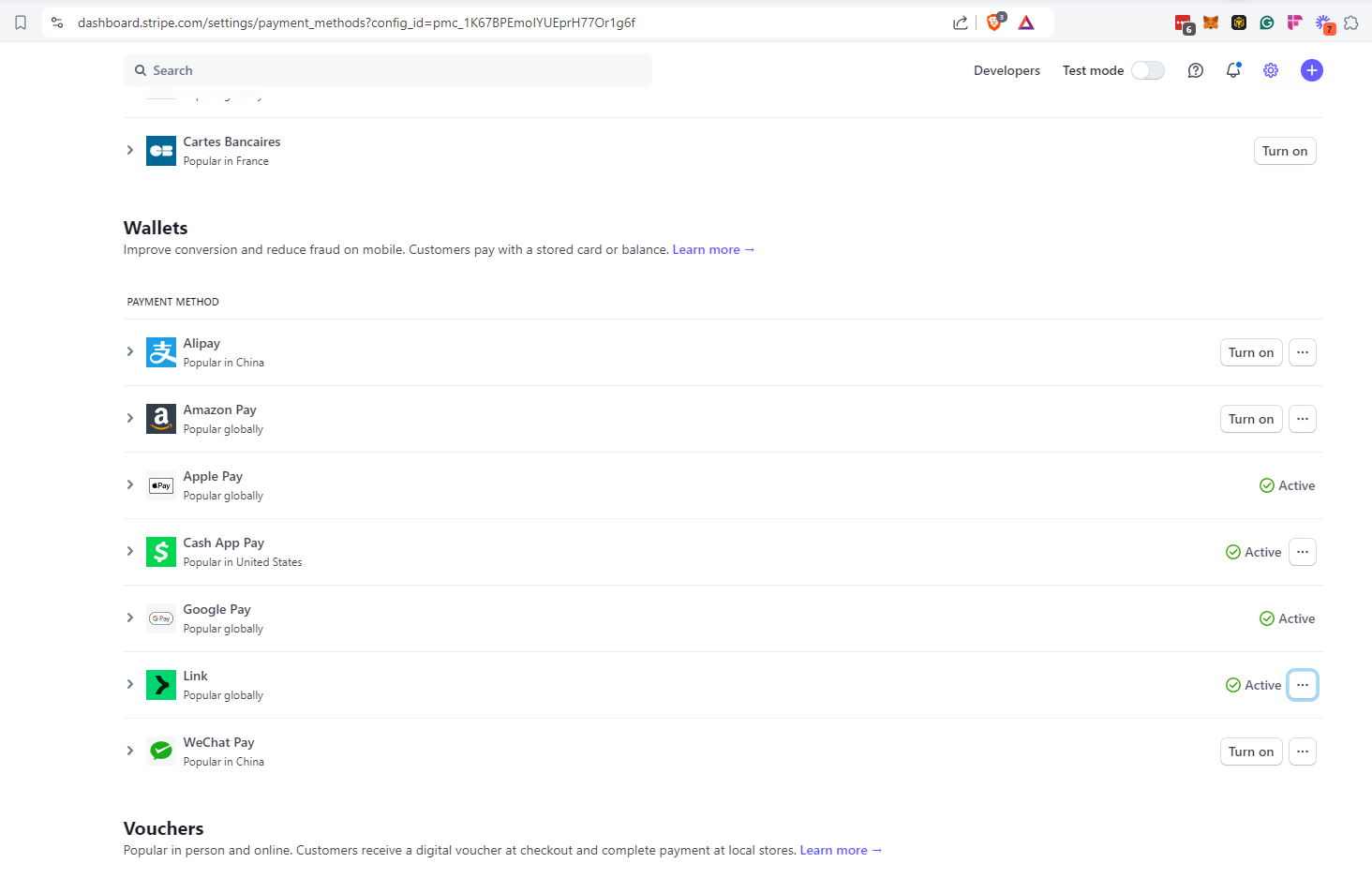
Task: Open the Grammarly extension icon
Action: [1267, 22]
